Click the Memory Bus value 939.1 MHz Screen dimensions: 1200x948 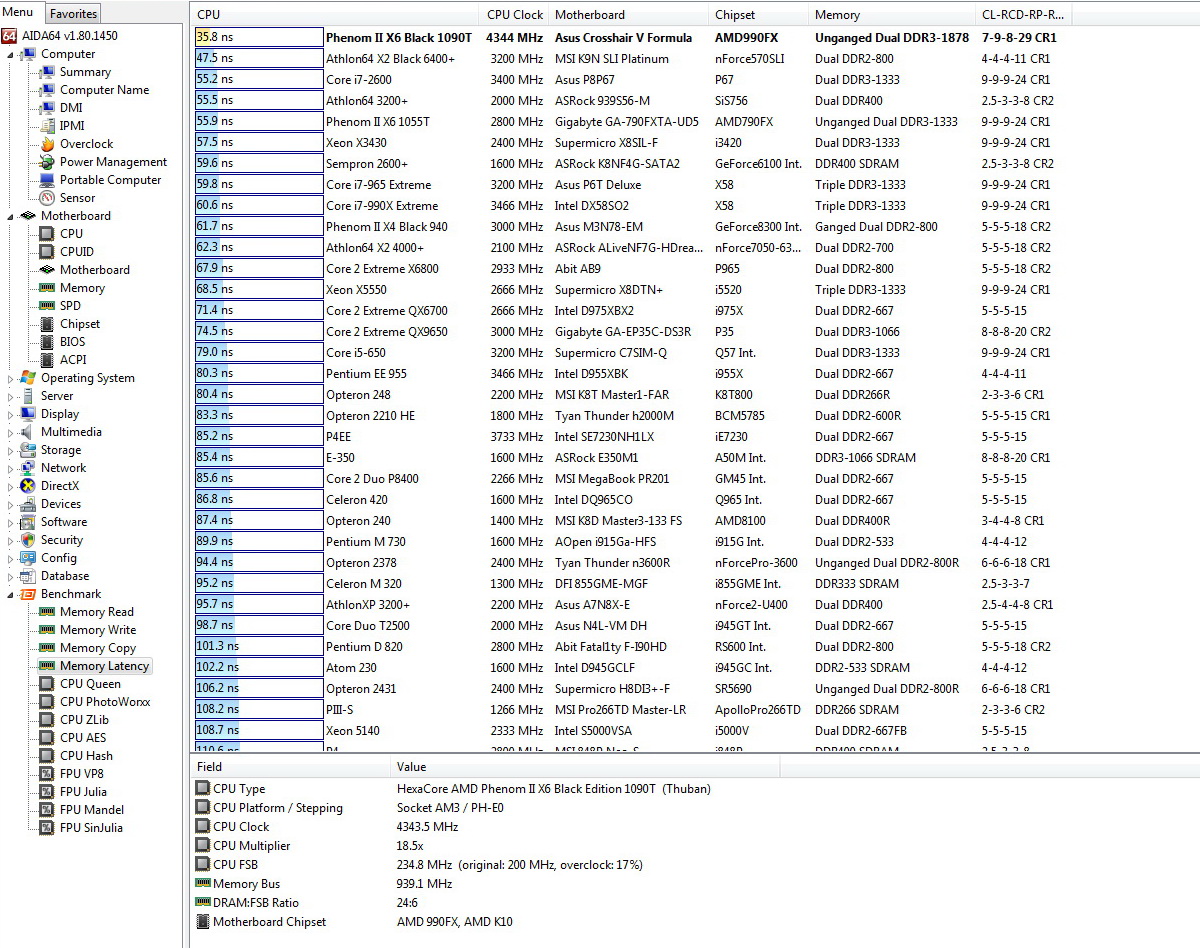pyautogui.click(x=424, y=884)
